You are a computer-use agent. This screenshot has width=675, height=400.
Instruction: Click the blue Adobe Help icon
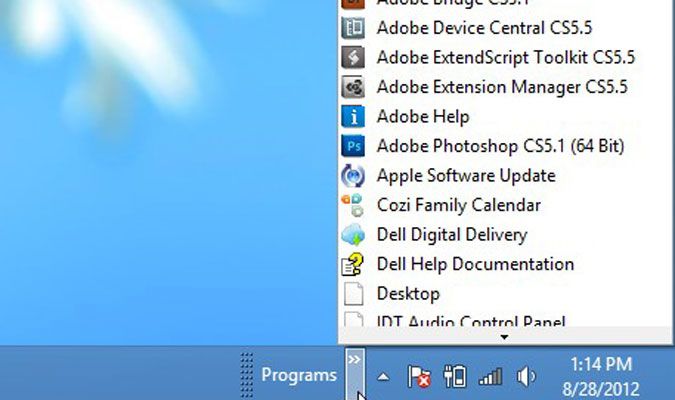(x=353, y=116)
